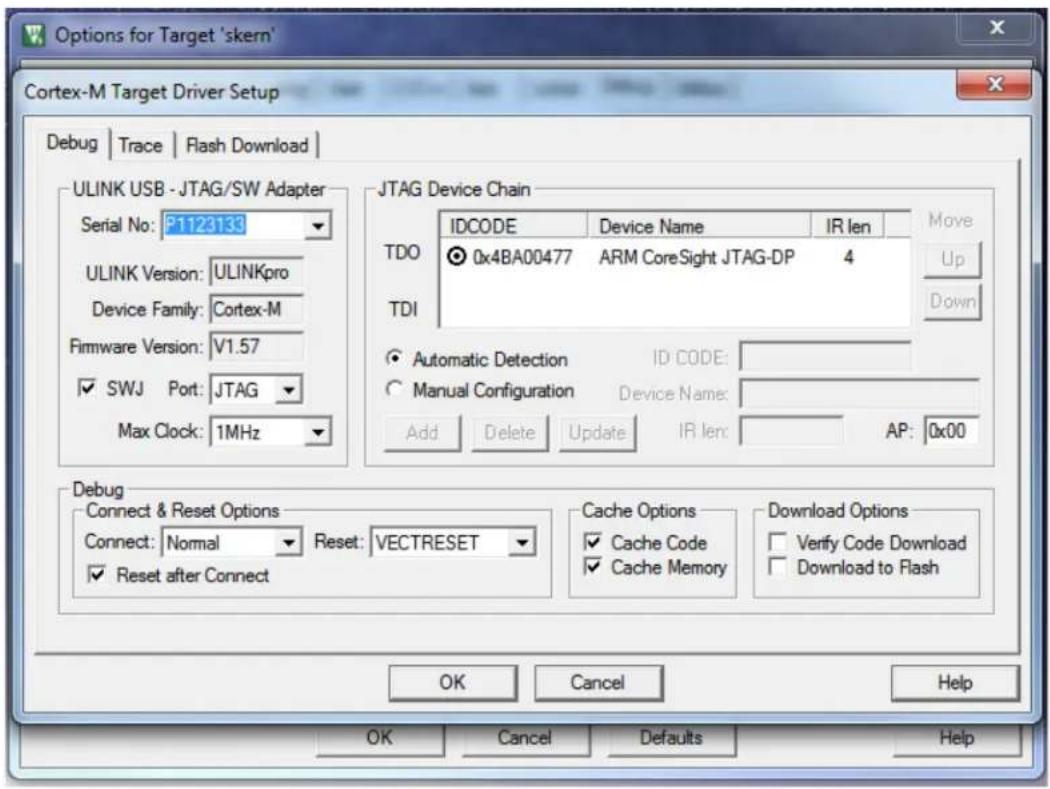Click OK in Options for Target window
The height and width of the screenshot is (789, 1050).
[380, 738]
